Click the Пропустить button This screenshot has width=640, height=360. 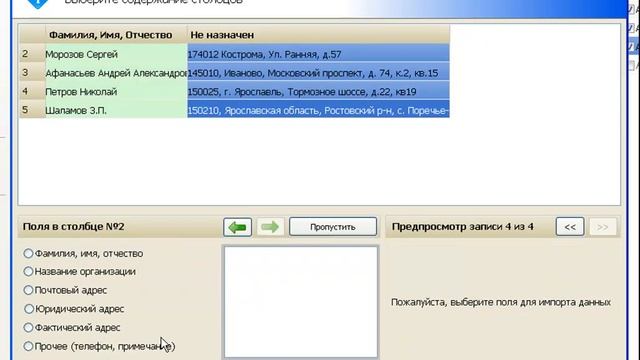(333, 227)
